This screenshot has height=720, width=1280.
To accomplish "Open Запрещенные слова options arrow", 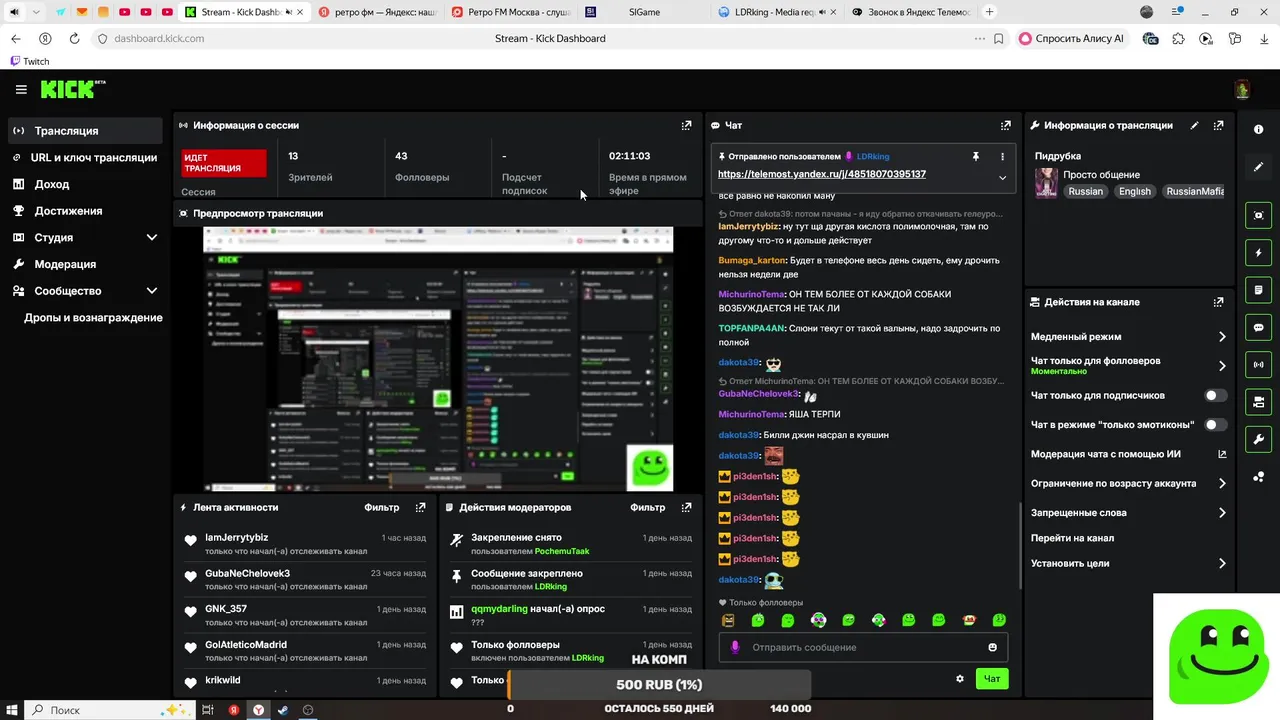I will [1222, 513].
